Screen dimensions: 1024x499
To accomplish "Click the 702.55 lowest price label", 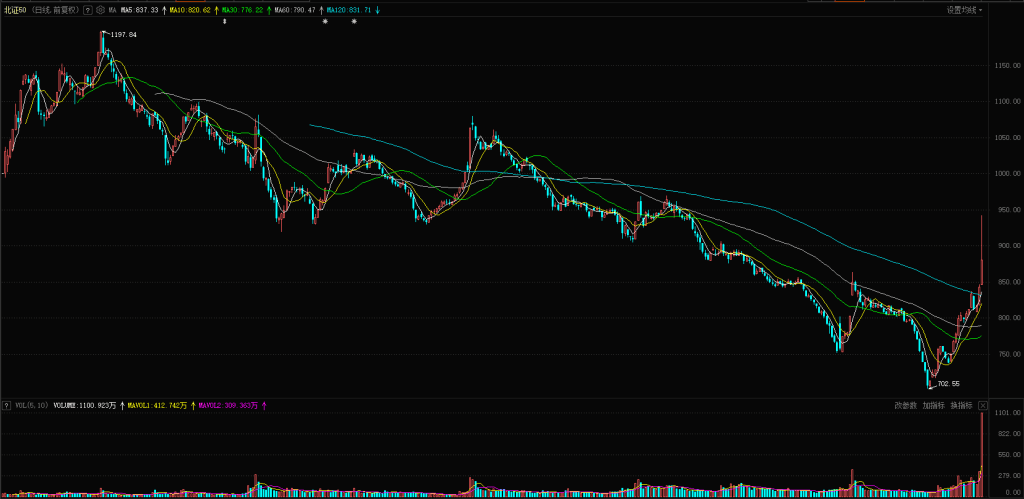I will click(944, 383).
